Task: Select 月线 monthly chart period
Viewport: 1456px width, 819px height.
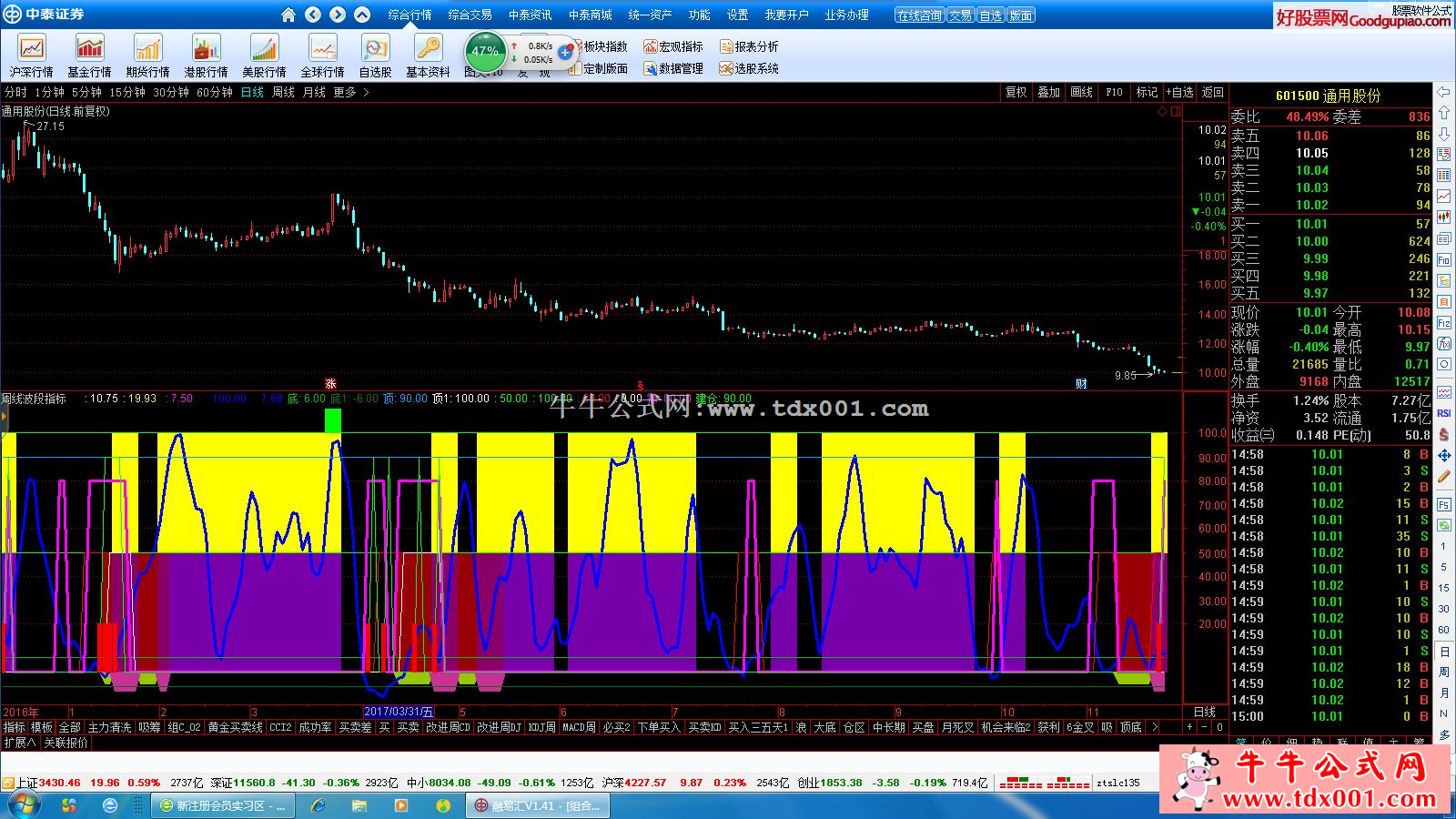Action: (314, 93)
